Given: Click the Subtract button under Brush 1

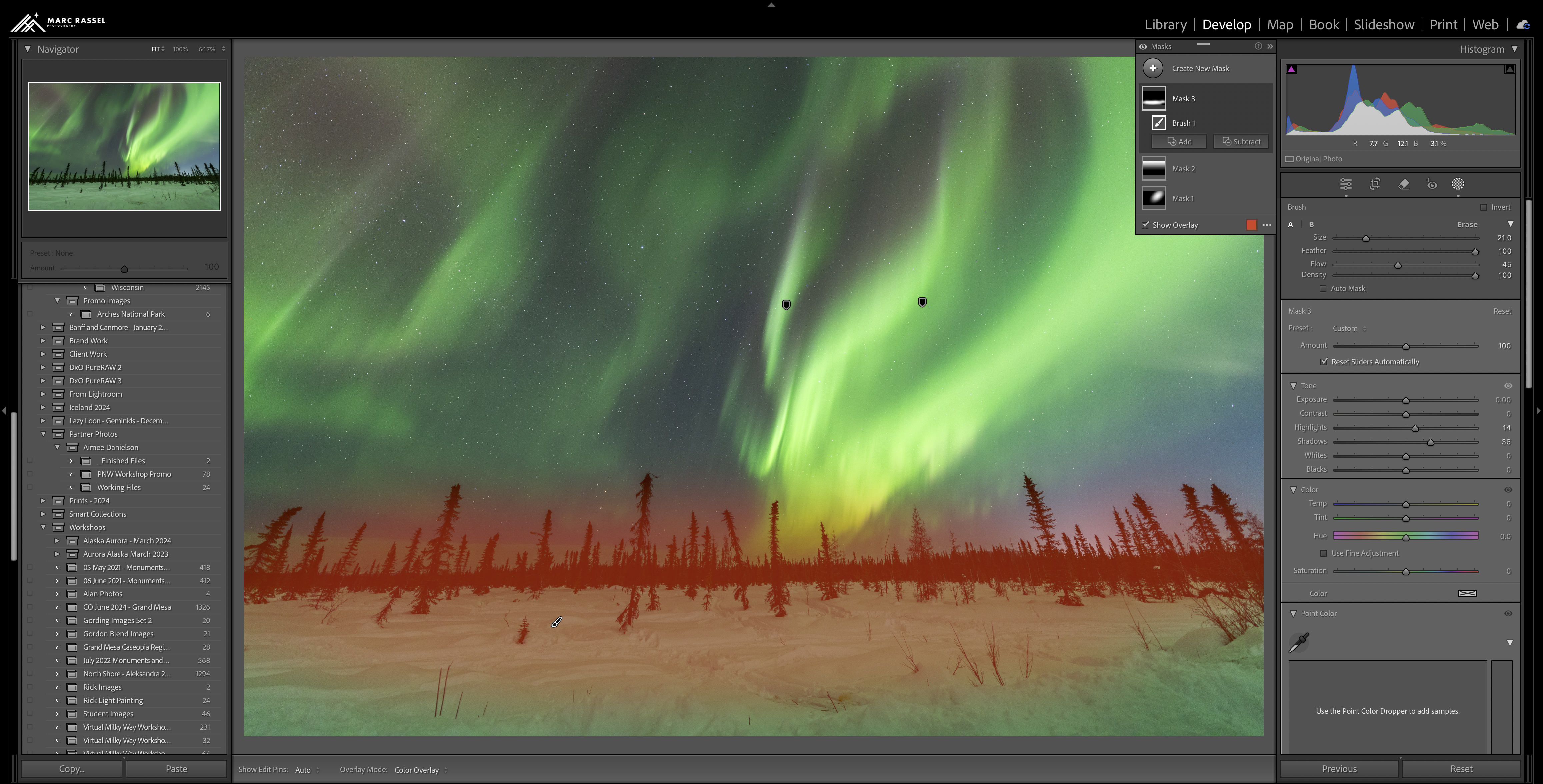Looking at the screenshot, I should (x=1240, y=142).
